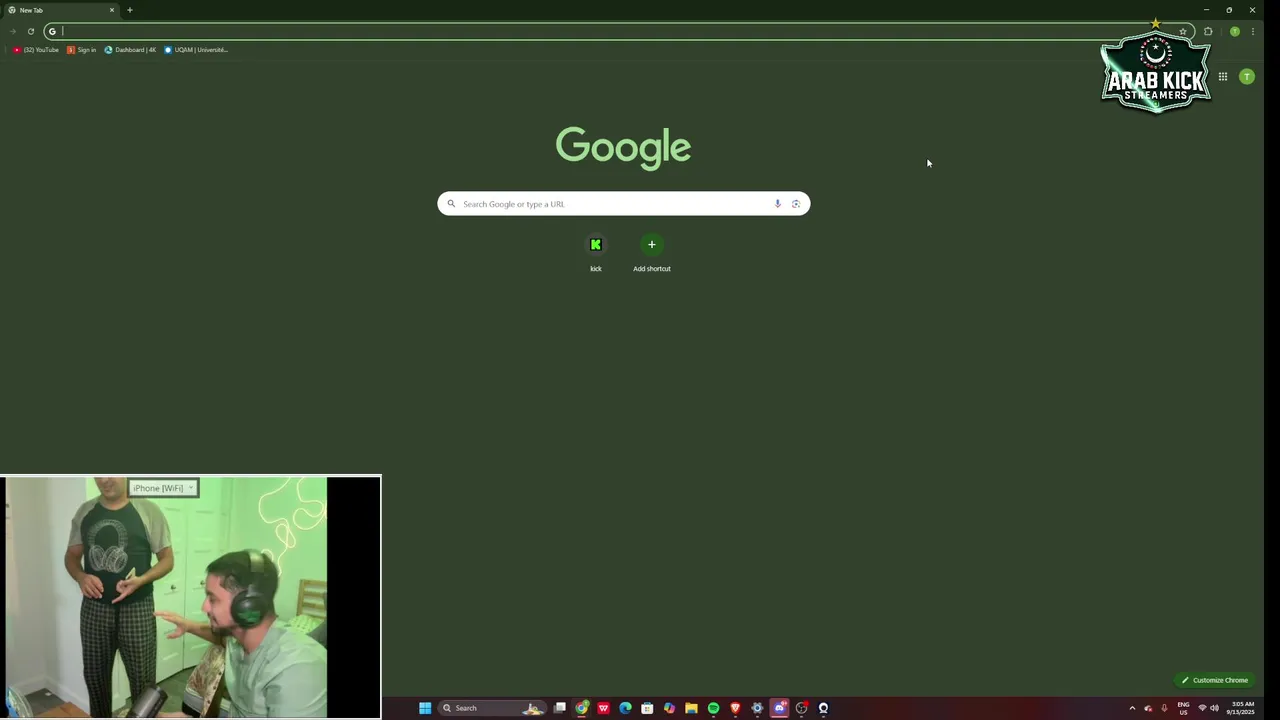This screenshot has width=1280, height=720.
Task: Select the New Tab browser tab
Action: pyautogui.click(x=60, y=10)
